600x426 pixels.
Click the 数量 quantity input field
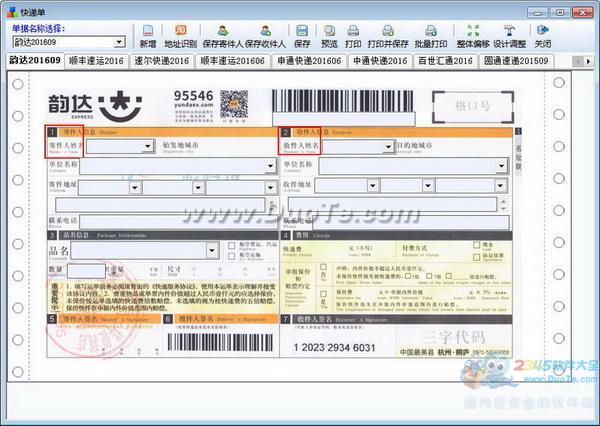(86, 271)
